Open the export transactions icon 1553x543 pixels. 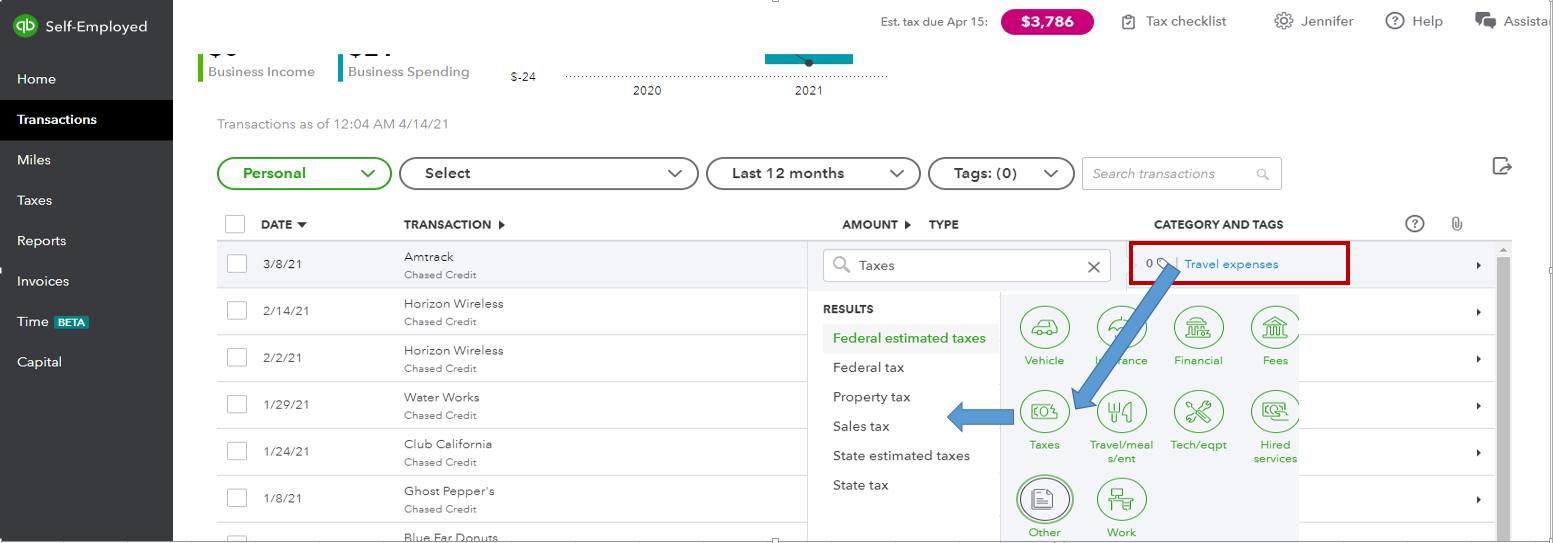click(1501, 166)
